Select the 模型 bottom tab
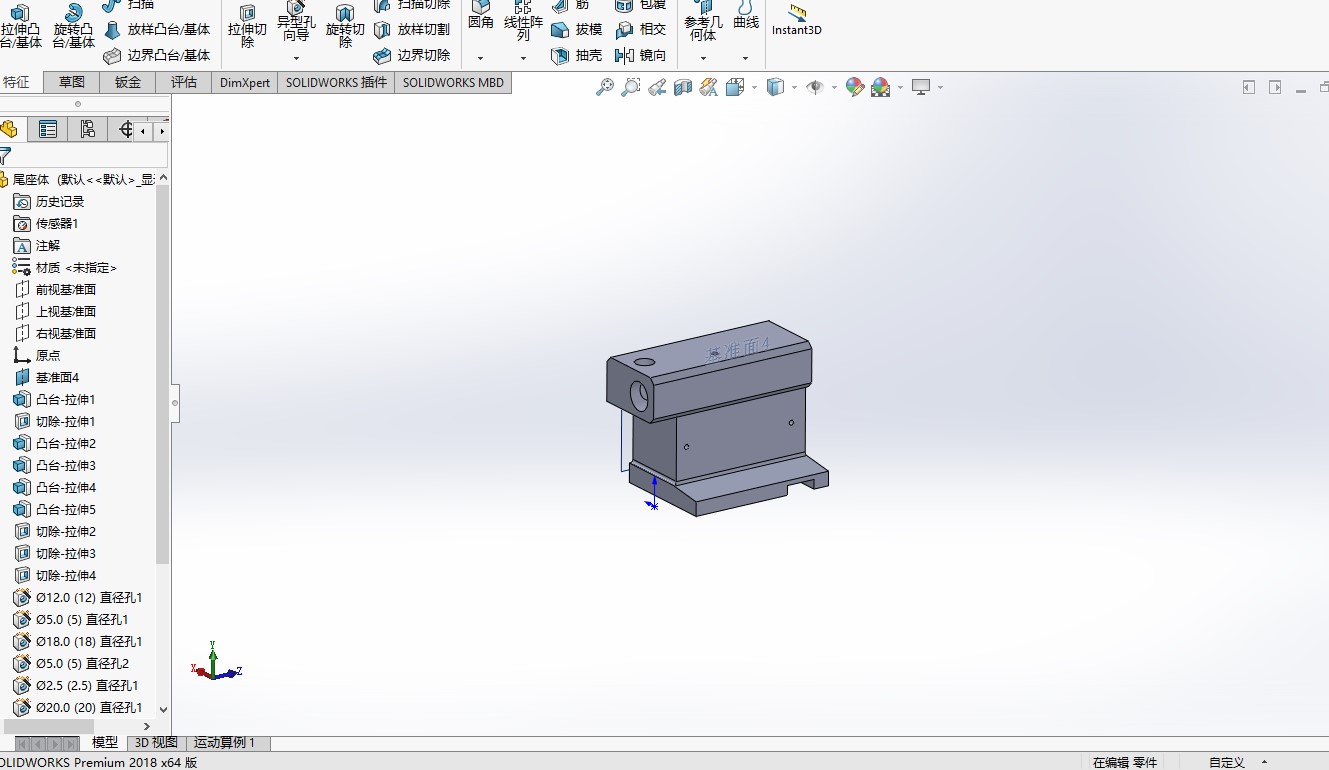 click(105, 743)
